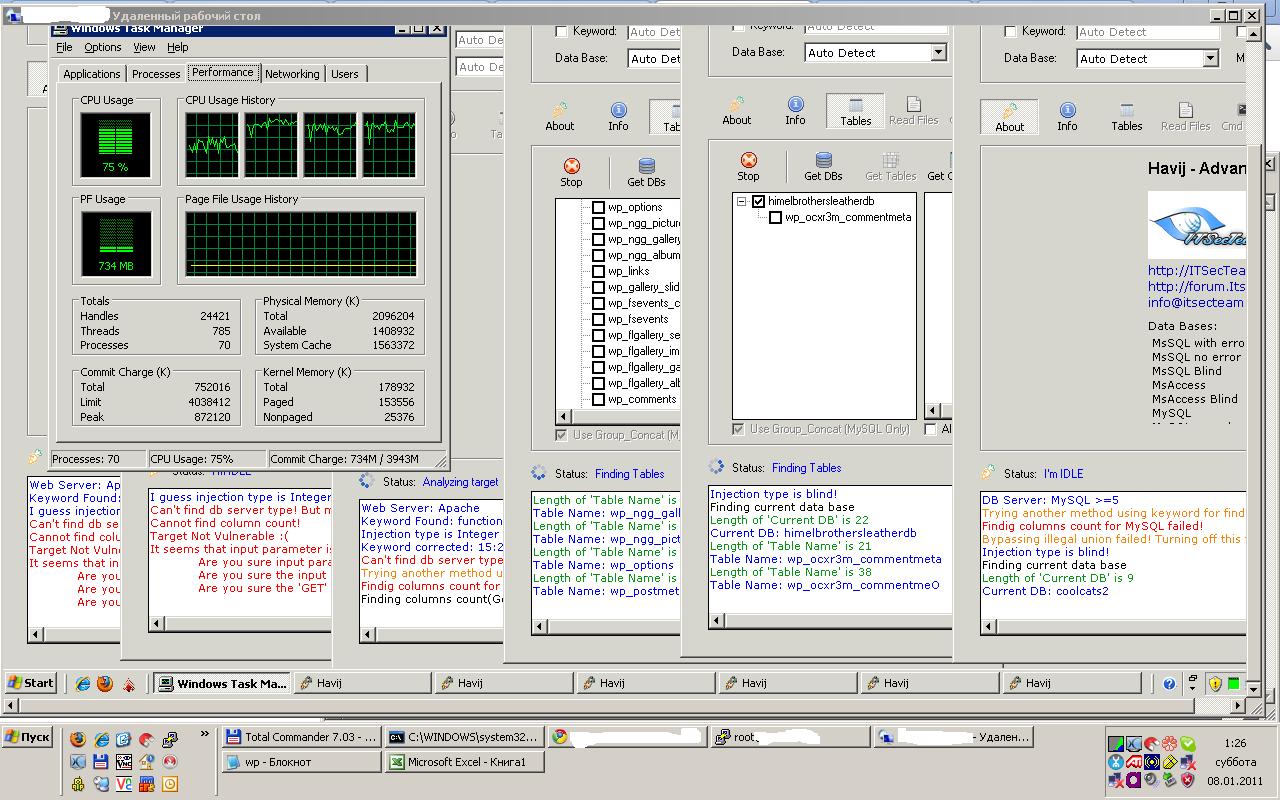Open Info icon in the rightmost Havij window
Viewport: 1280px width, 800px height.
(1067, 115)
